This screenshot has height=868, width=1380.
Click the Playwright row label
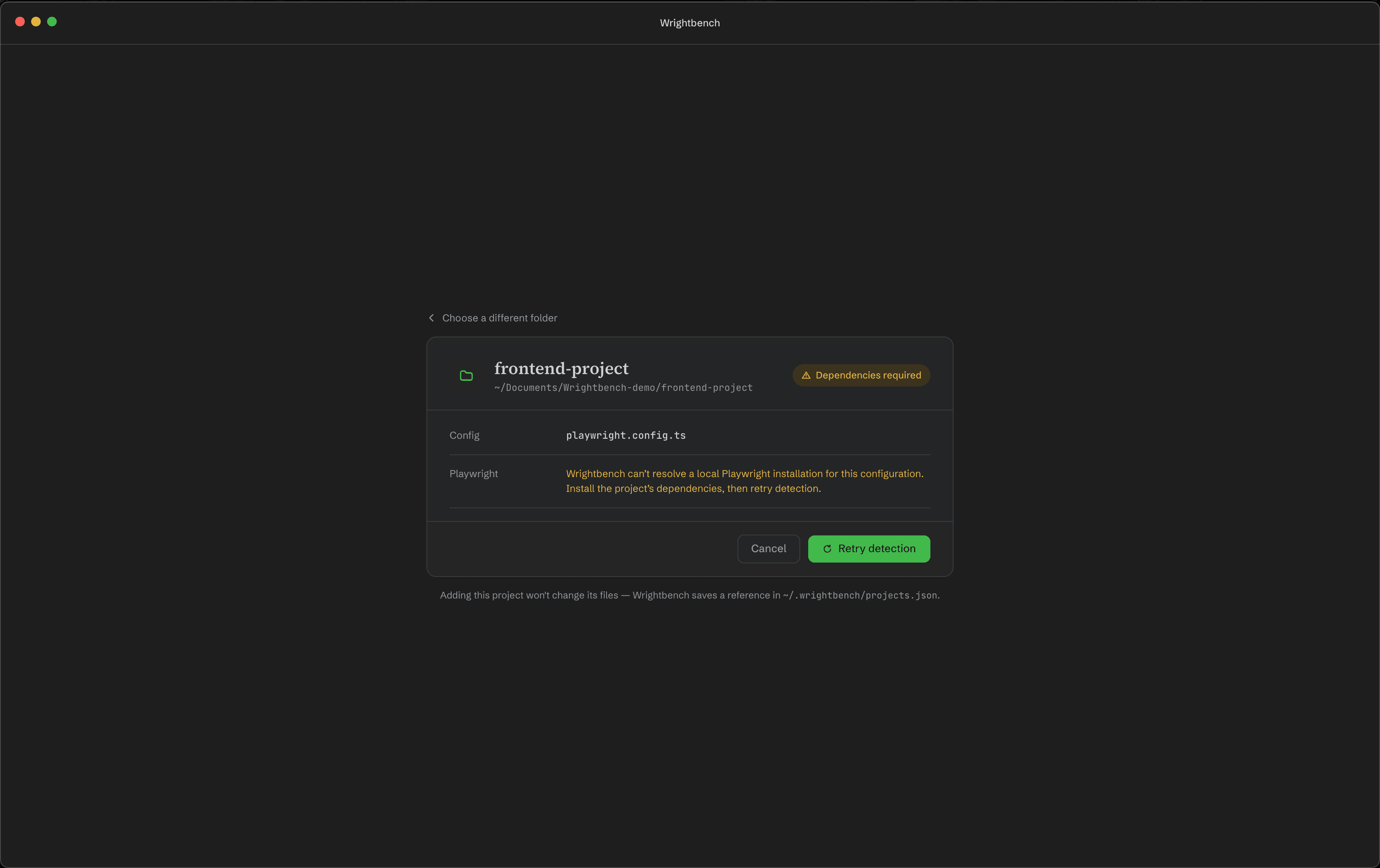[x=473, y=474]
